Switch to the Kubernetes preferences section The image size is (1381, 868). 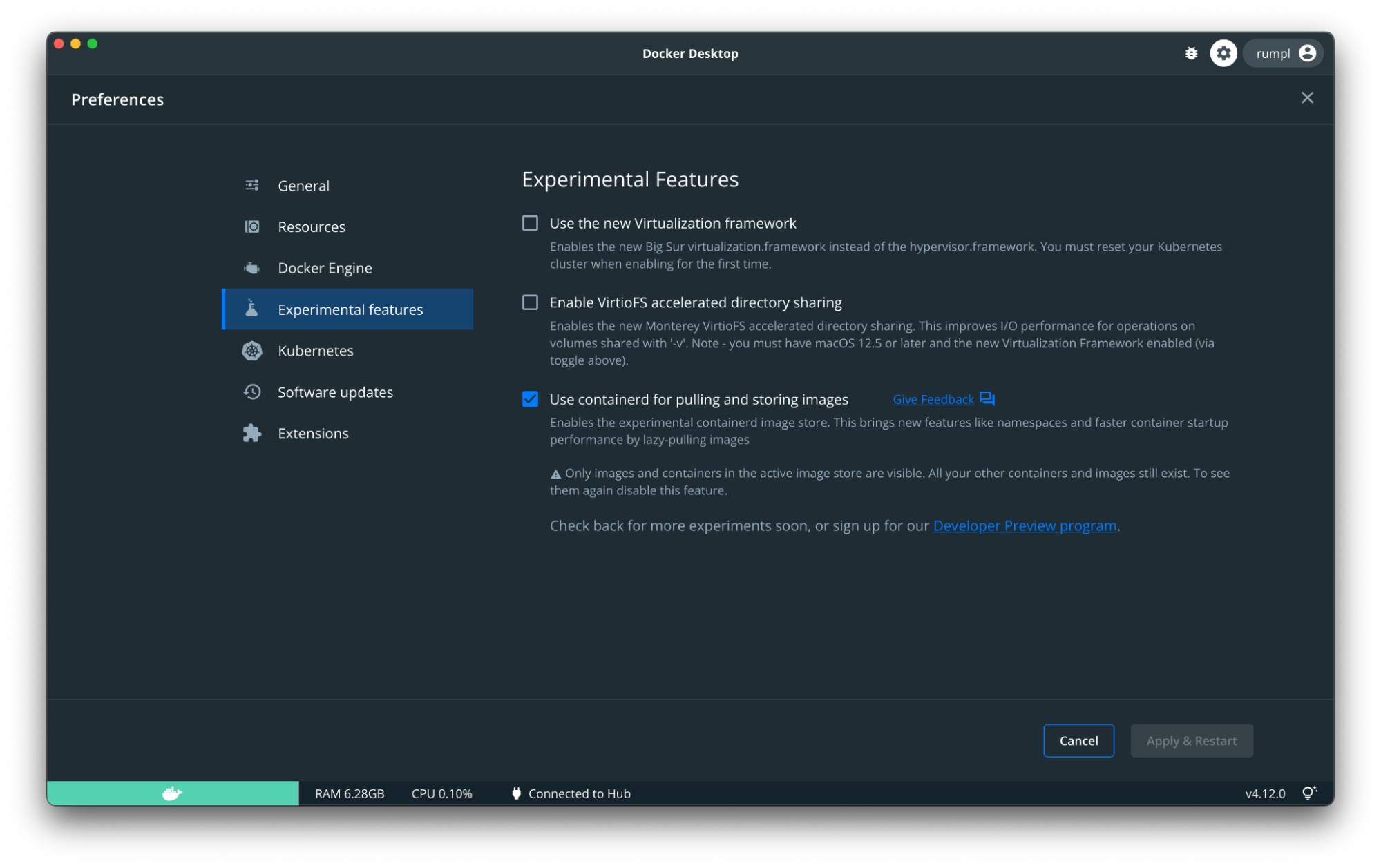316,351
